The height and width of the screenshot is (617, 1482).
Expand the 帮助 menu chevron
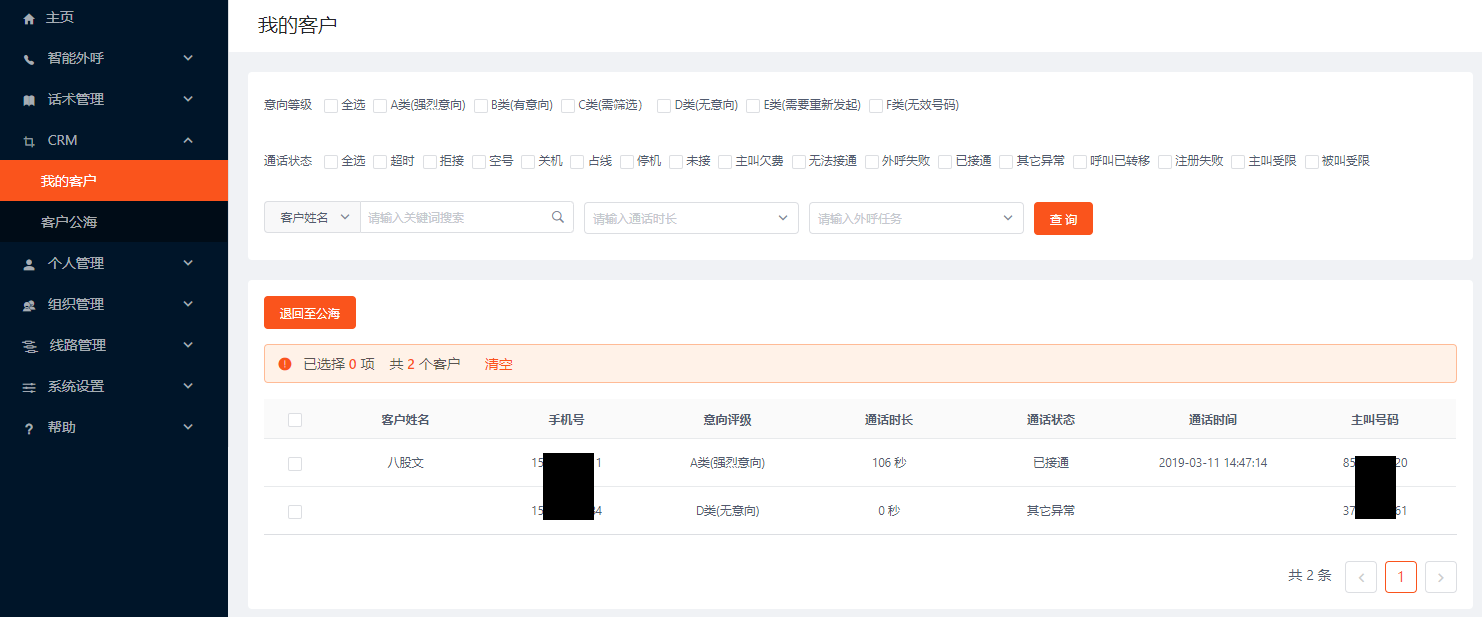click(188, 427)
